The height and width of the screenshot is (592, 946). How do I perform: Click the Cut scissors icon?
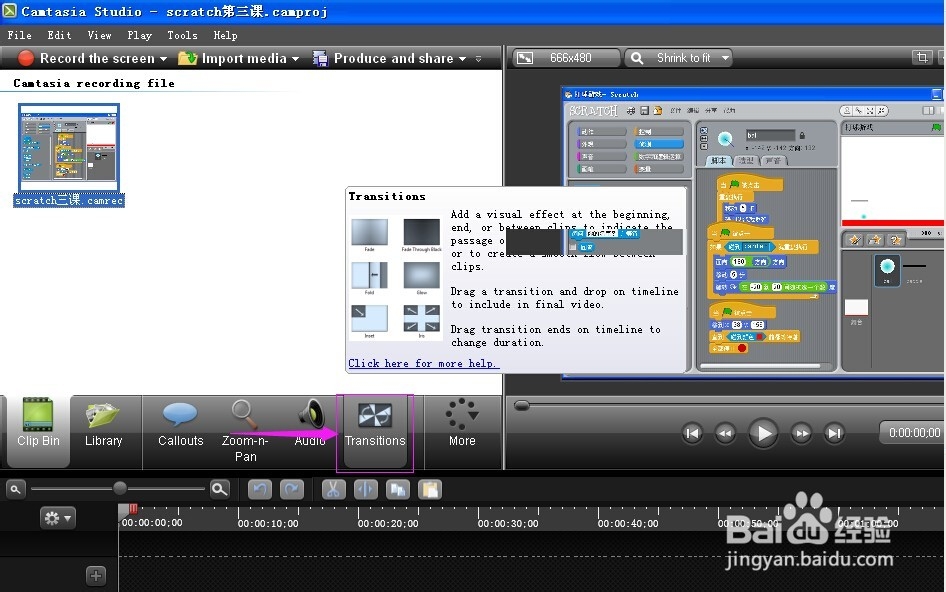click(x=333, y=489)
